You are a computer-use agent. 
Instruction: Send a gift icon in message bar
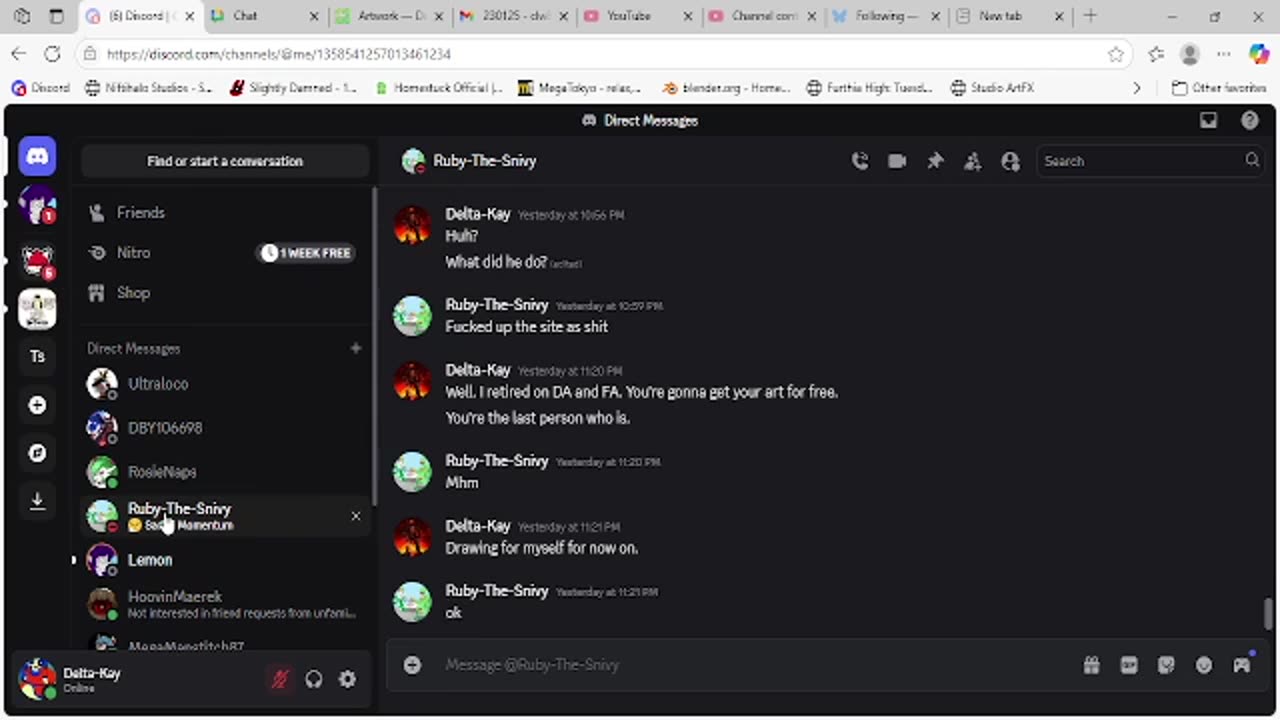[x=1091, y=665]
